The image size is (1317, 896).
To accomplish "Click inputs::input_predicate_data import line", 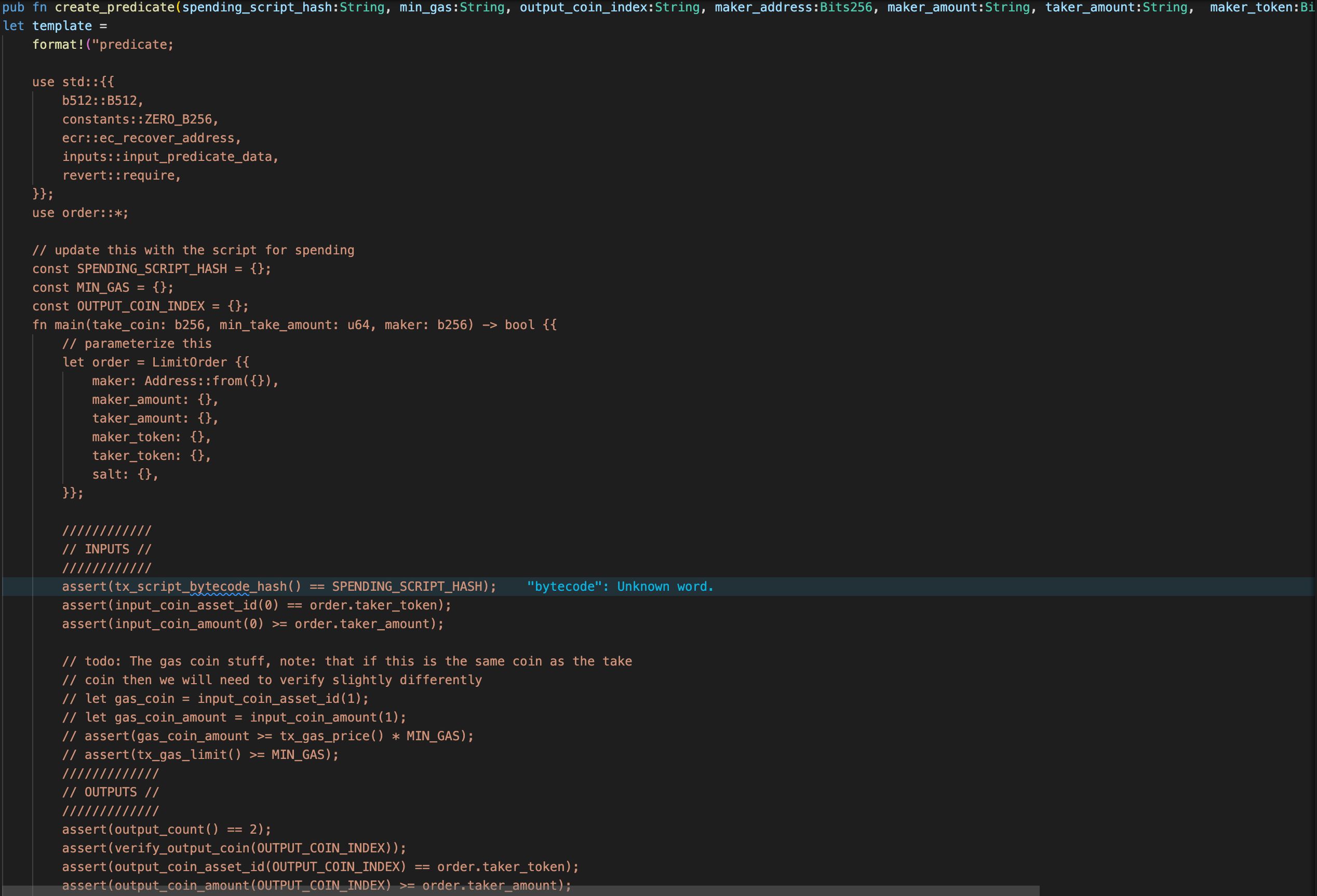I will pyautogui.click(x=170, y=157).
